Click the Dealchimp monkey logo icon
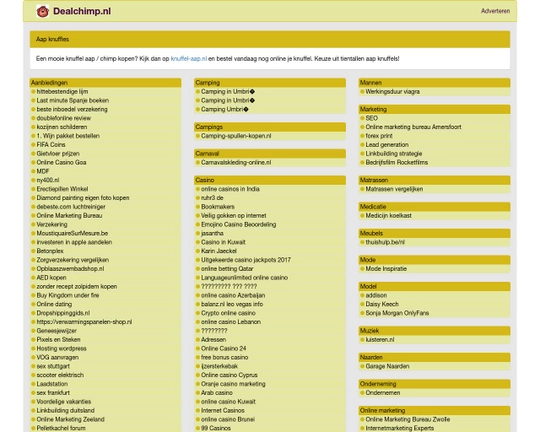 43,11
